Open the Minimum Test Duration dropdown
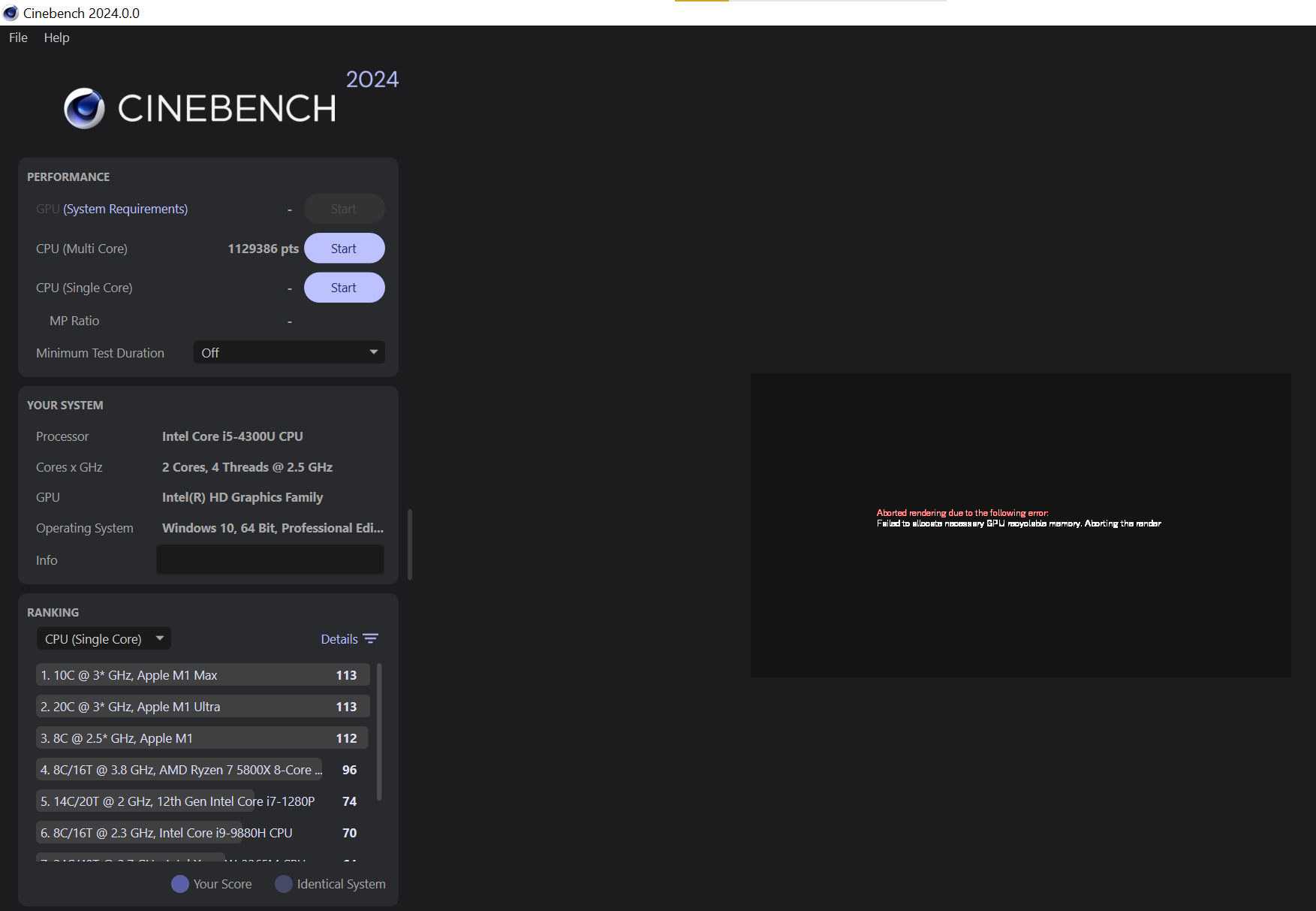Image resolution: width=1316 pixels, height=911 pixels. pyautogui.click(x=288, y=351)
